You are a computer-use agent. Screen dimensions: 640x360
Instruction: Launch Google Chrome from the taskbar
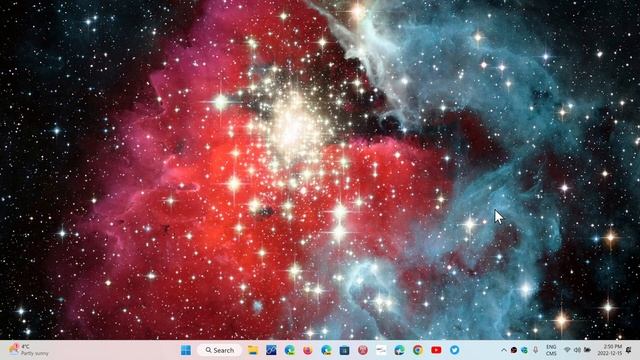tap(418, 350)
